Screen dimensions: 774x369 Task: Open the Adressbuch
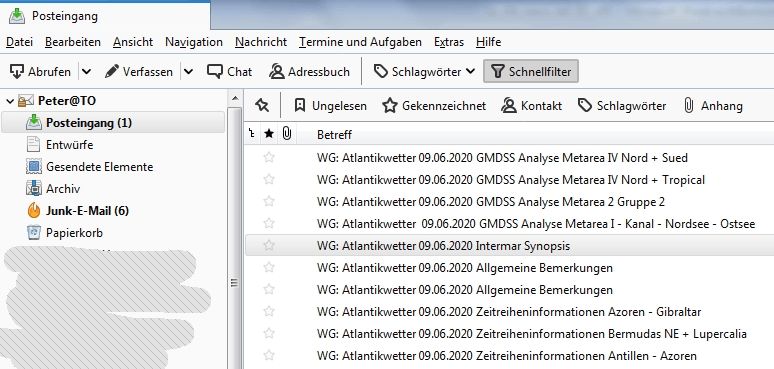tap(310, 72)
